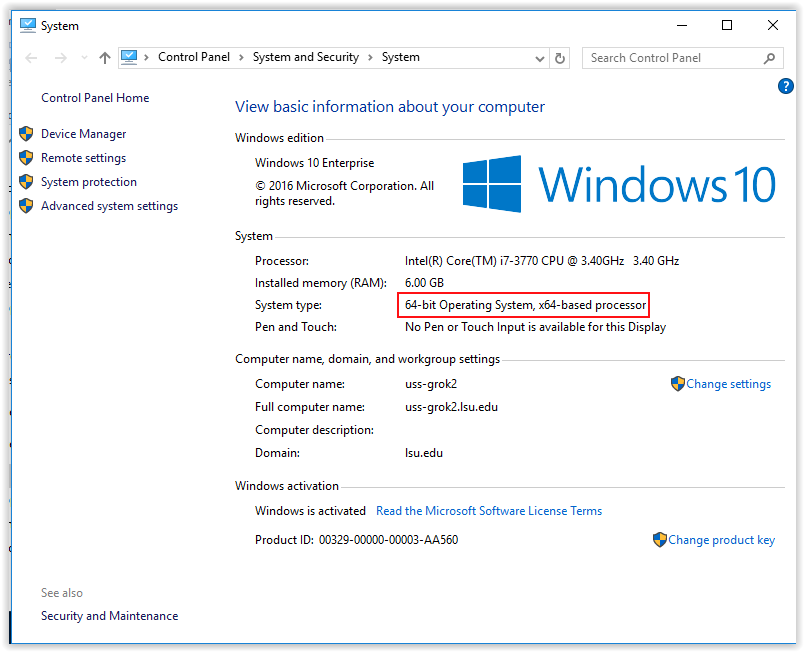Expand chevron after Control Panel breadcrumb

point(241,57)
